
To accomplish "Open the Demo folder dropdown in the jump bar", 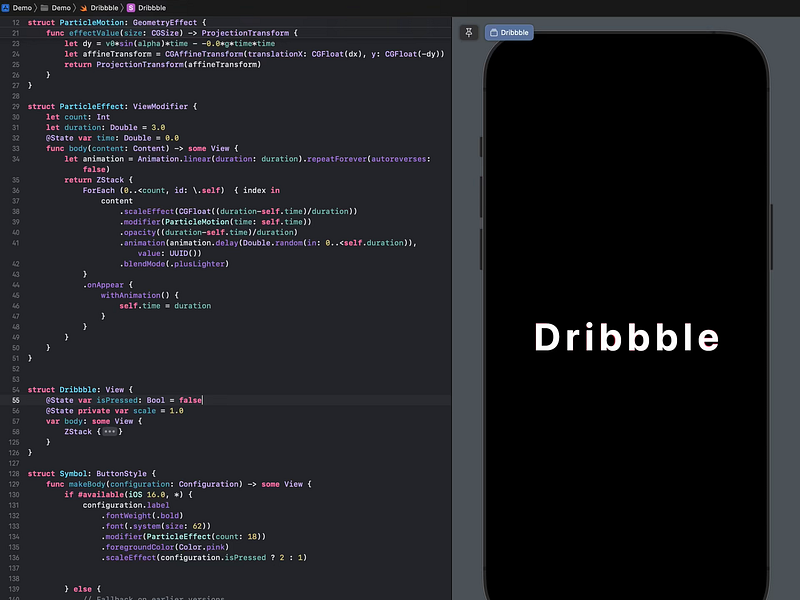I will (x=58, y=8).
